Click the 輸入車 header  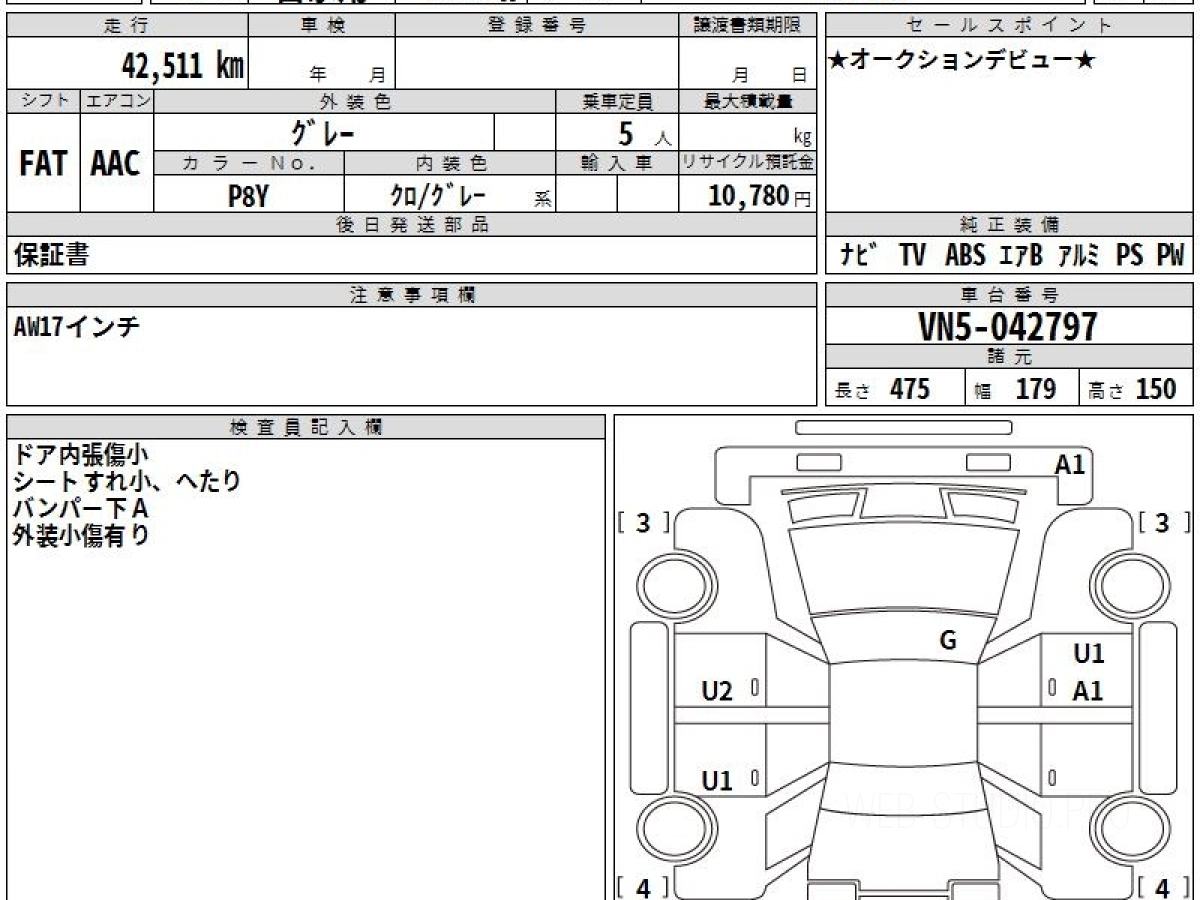pos(617,163)
